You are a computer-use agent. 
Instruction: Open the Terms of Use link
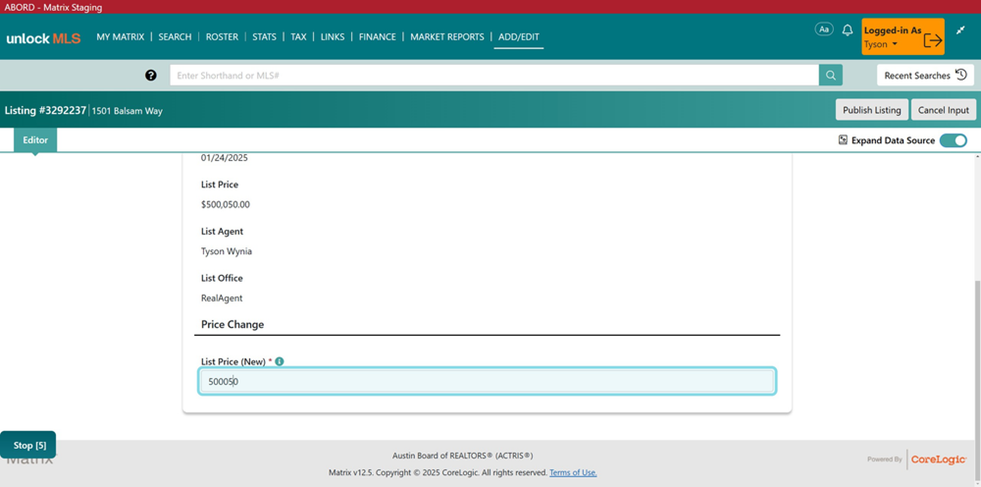(573, 473)
